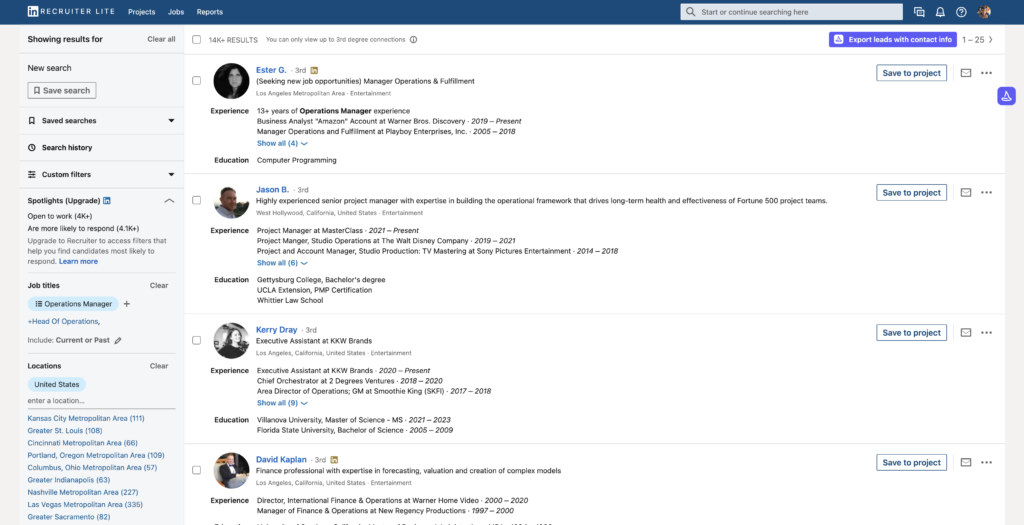Tick the checkbox for Kerry Dray
Image resolution: width=1024 pixels, height=525 pixels.
coord(197,340)
